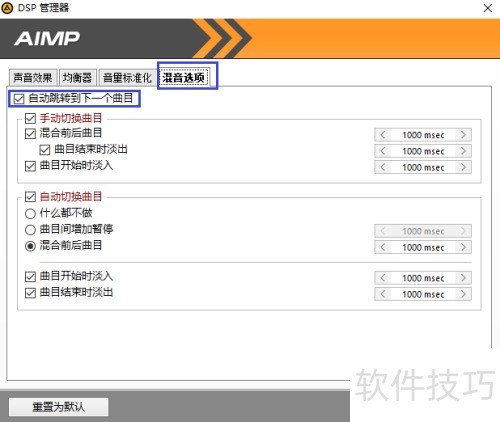This screenshot has width=500, height=422.
Task: Uncheck the 自动切换曲目 group checkbox
Action: tap(30, 197)
